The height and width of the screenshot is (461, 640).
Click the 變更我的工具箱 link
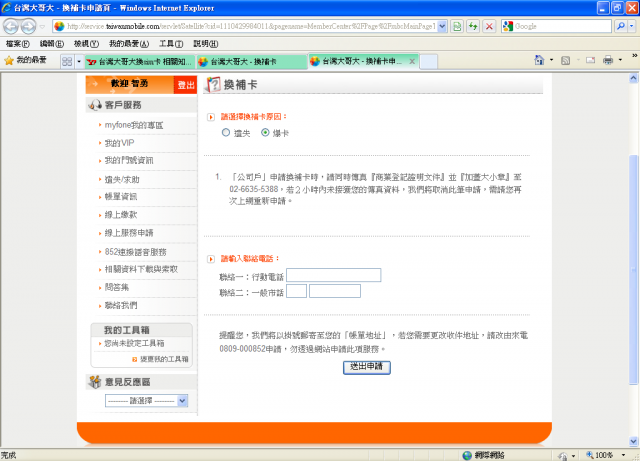pyautogui.click(x=164, y=359)
